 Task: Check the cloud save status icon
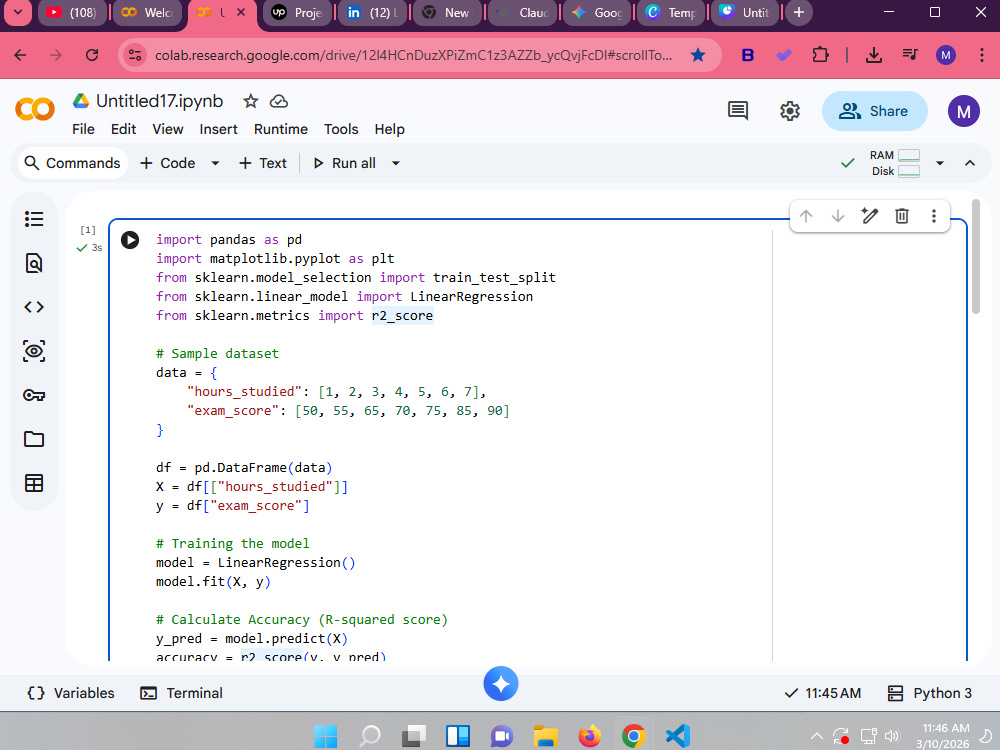pos(279,101)
